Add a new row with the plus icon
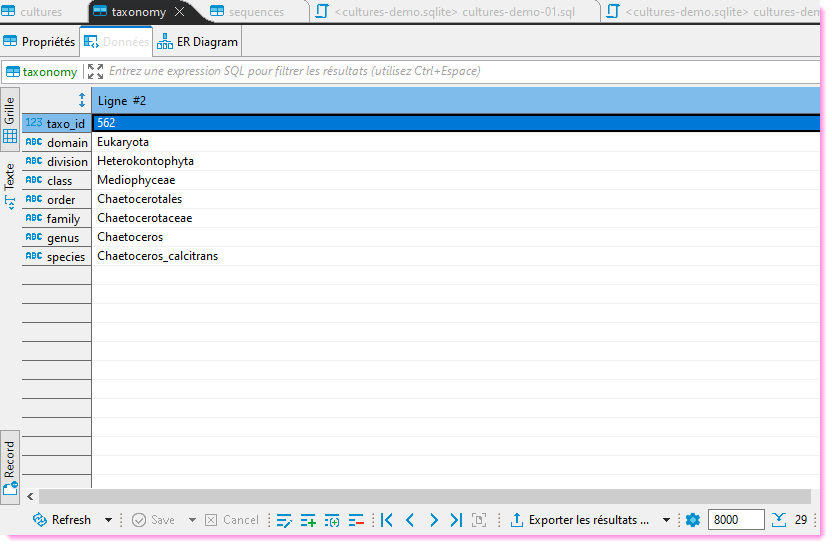 (x=308, y=520)
